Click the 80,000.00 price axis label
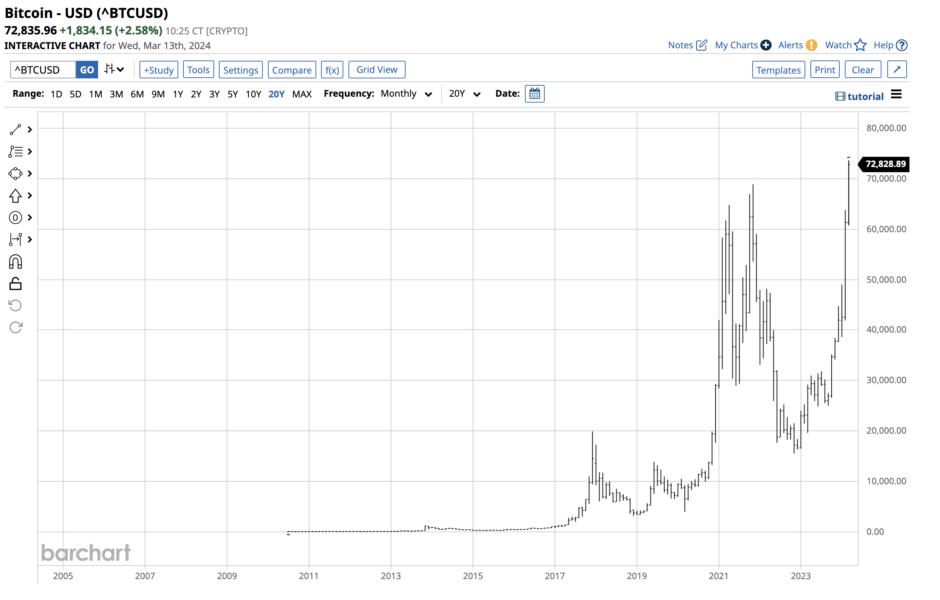This screenshot has width=940, height=600. point(886,128)
